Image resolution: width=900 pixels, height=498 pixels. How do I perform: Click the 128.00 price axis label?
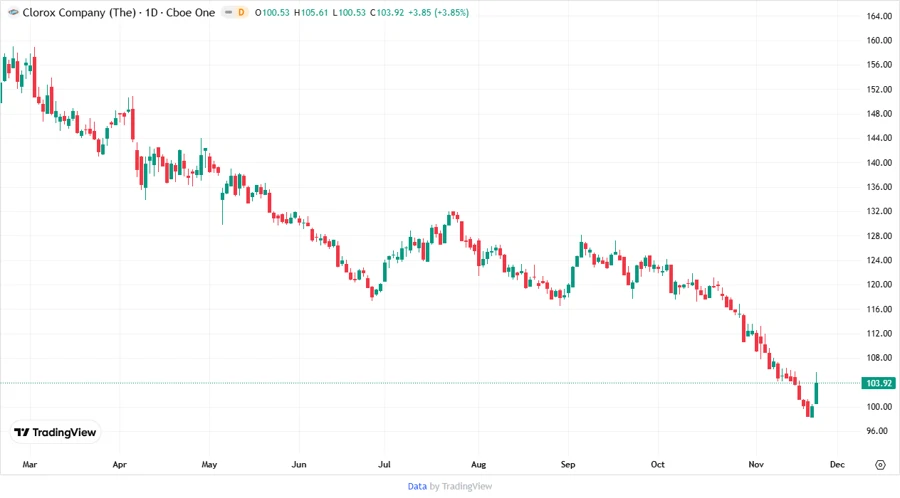[879, 236]
